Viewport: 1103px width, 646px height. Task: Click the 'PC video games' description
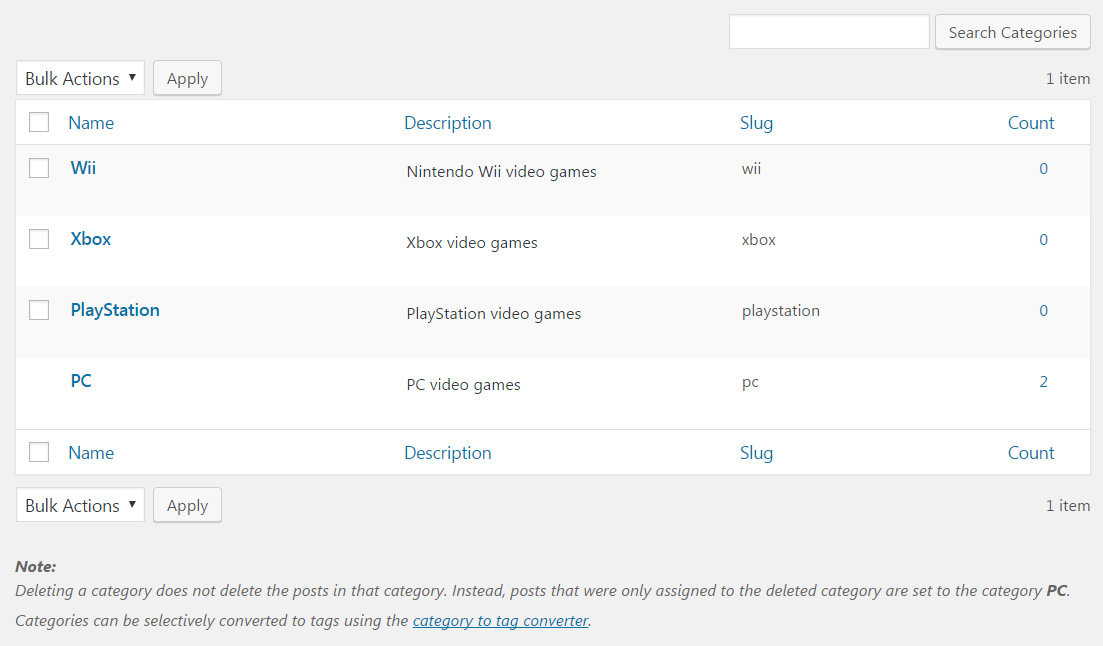[x=463, y=385]
